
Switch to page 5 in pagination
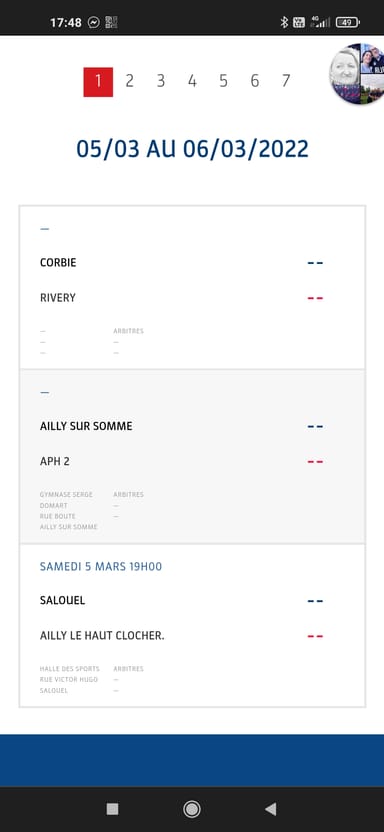point(223,81)
